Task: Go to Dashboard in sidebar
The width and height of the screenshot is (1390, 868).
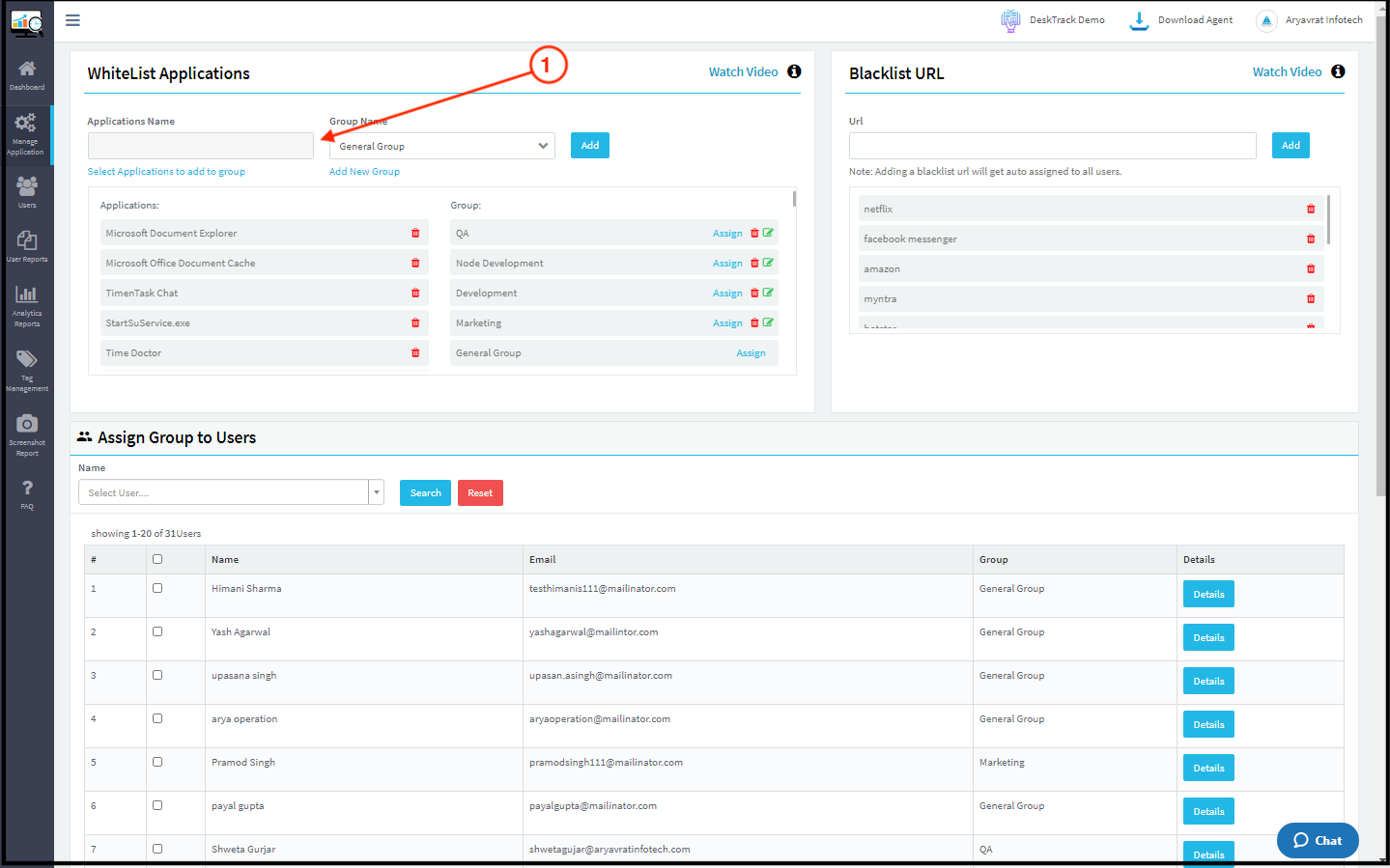Action: pyautogui.click(x=27, y=74)
